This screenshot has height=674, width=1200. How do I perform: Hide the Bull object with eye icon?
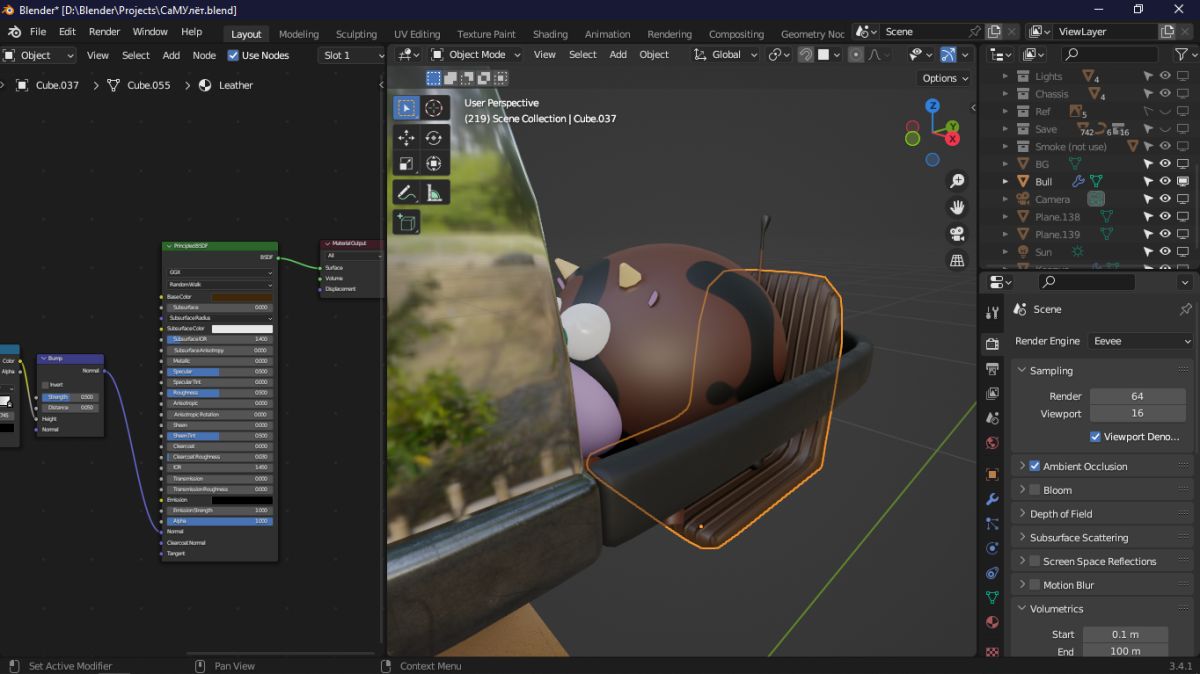coord(1165,181)
